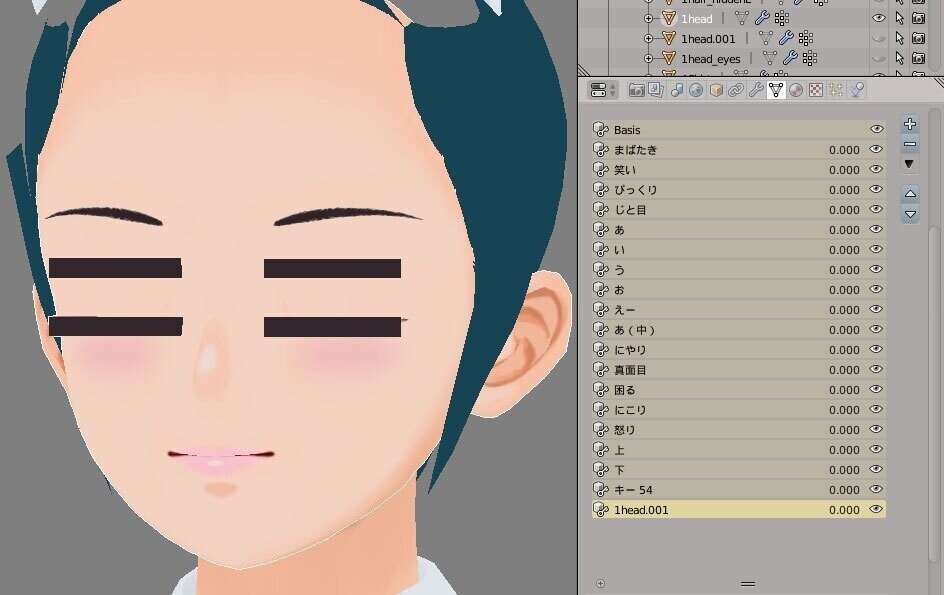Open the Object properties cube tab
Screen dimensions: 944x595
point(716,90)
